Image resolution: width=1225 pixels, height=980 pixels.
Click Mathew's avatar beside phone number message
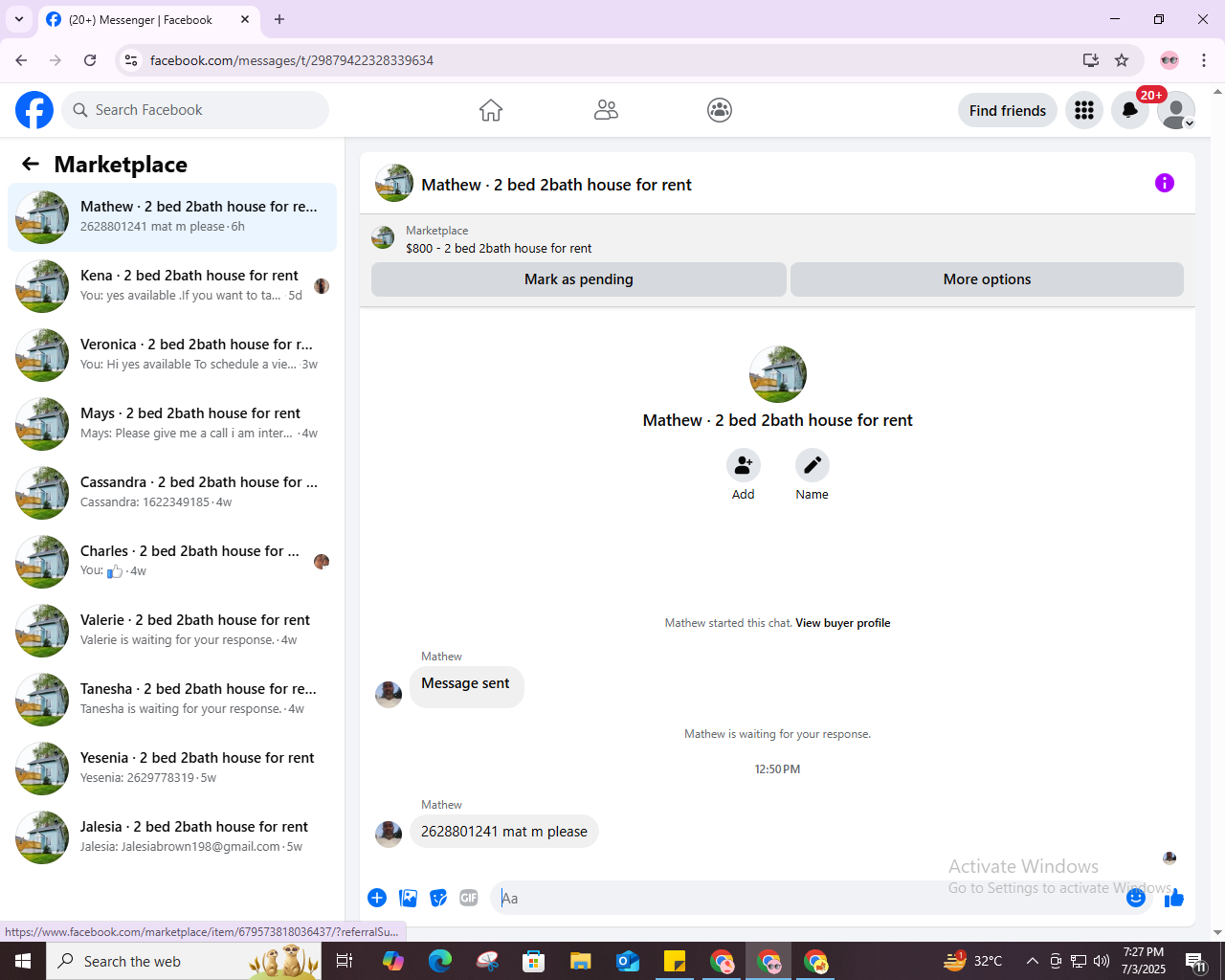pyautogui.click(x=389, y=834)
